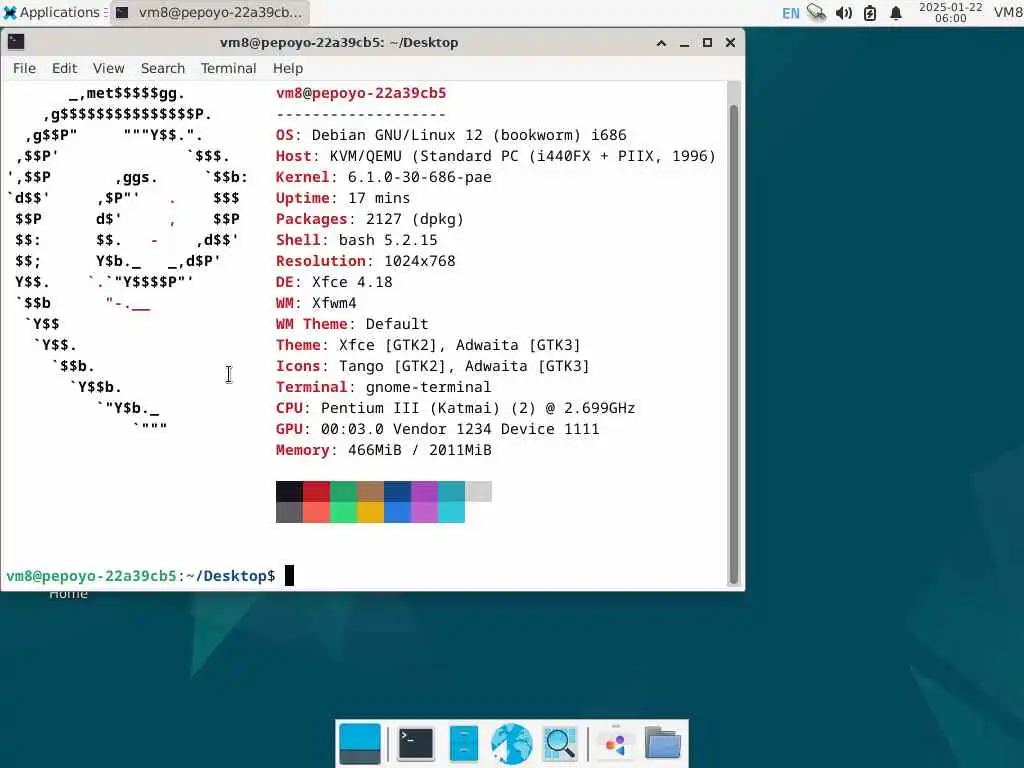Screen dimensions: 1024x768
Task: Click the DE 'Xfce 4.18' text
Action: tap(352, 281)
